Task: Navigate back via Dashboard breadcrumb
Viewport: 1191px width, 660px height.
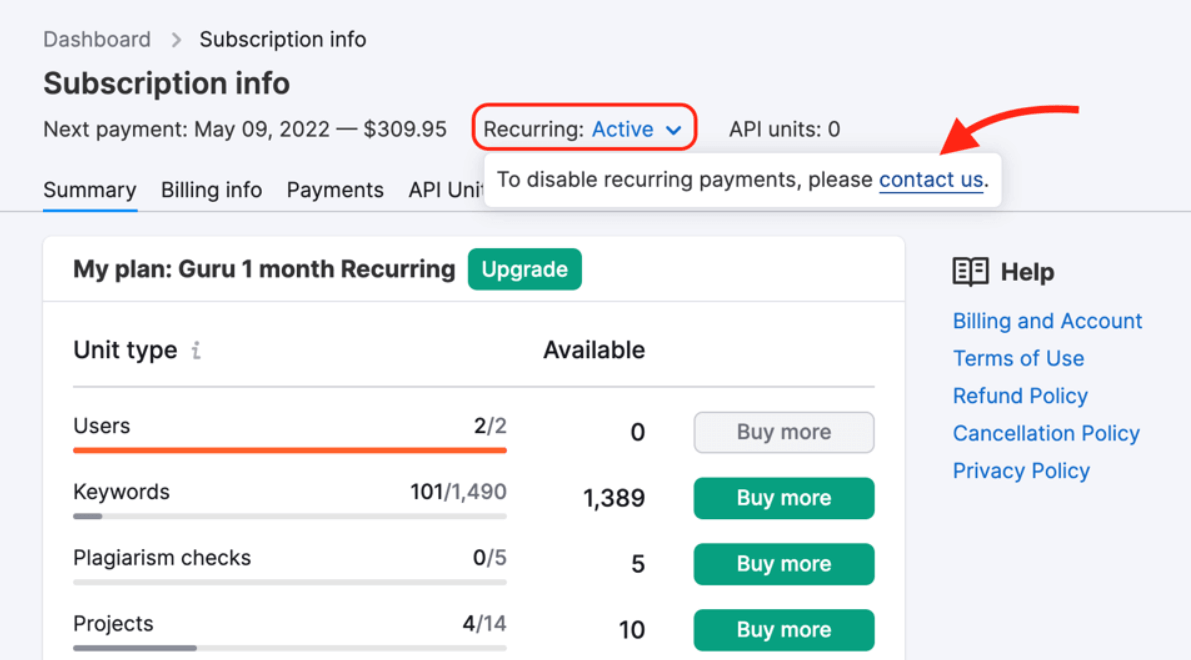Action: pyautogui.click(x=96, y=39)
